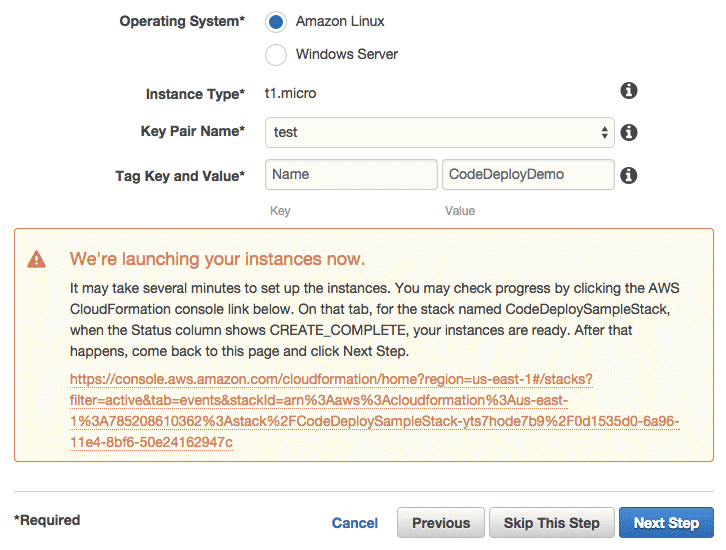Click the dropdown arrows on test selector
The height and width of the screenshot is (550, 726).
[x=604, y=132]
